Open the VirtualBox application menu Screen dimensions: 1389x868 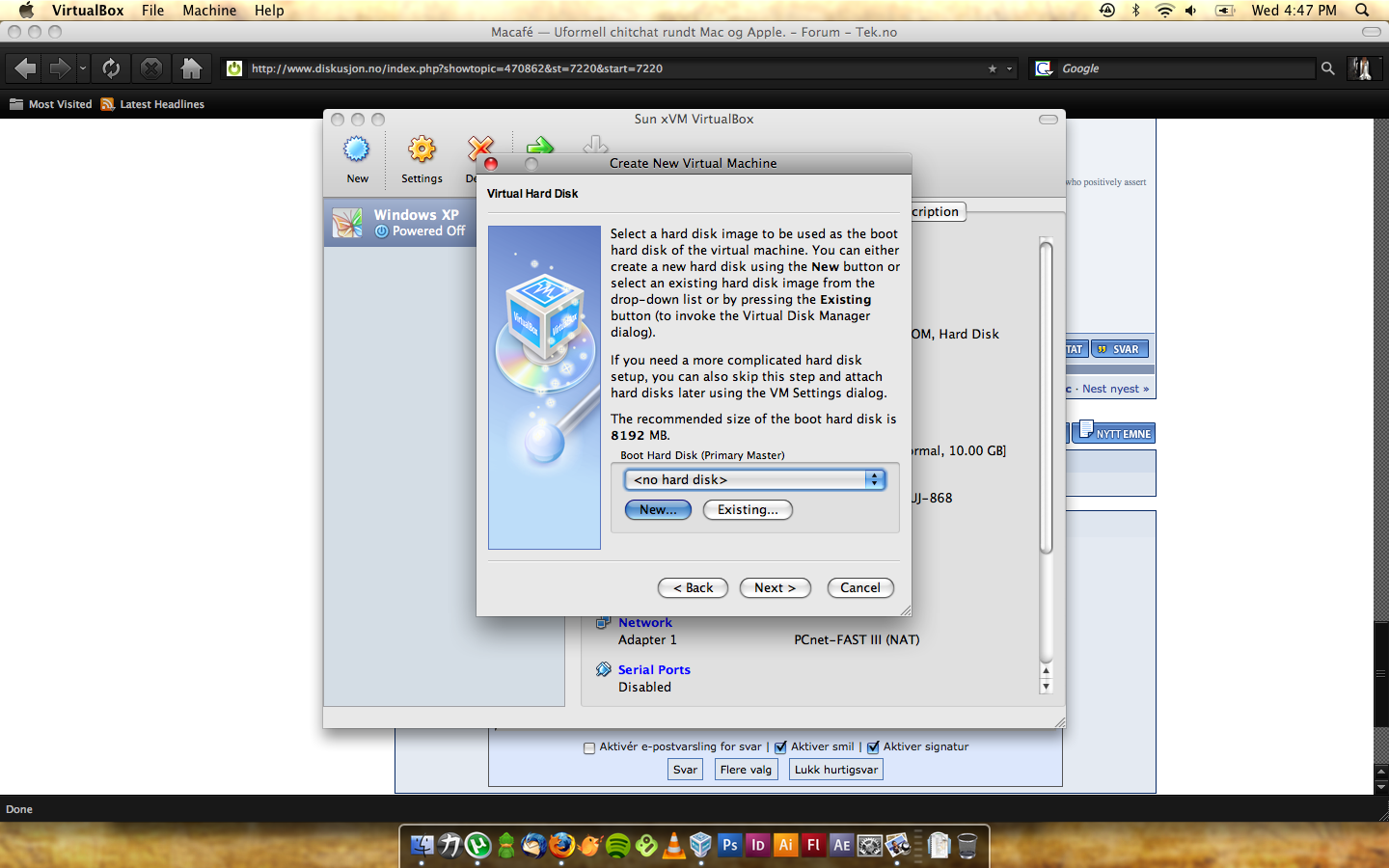click(88, 11)
